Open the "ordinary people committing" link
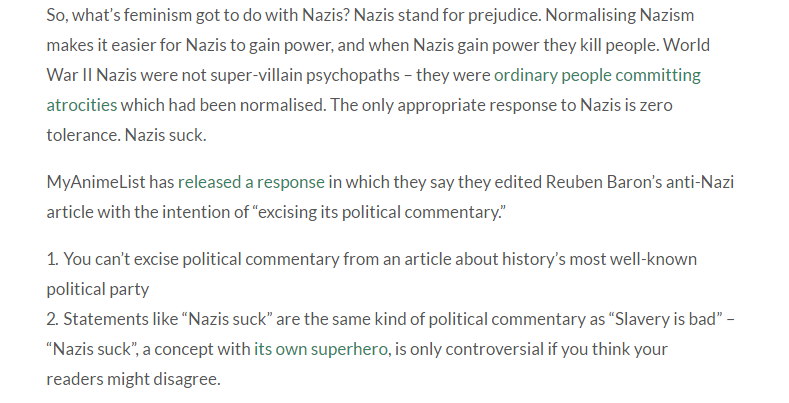Image resolution: width=789 pixels, height=403 pixels. point(597,75)
